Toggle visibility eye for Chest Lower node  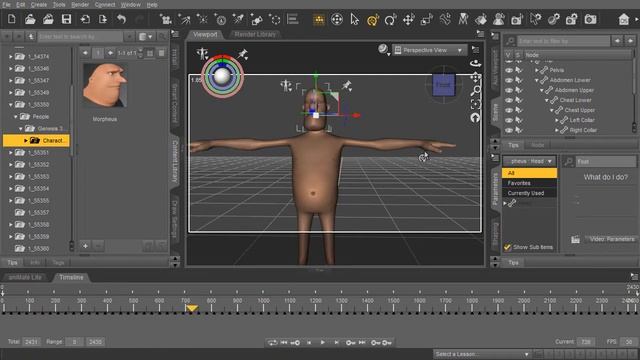pyautogui.click(x=509, y=100)
